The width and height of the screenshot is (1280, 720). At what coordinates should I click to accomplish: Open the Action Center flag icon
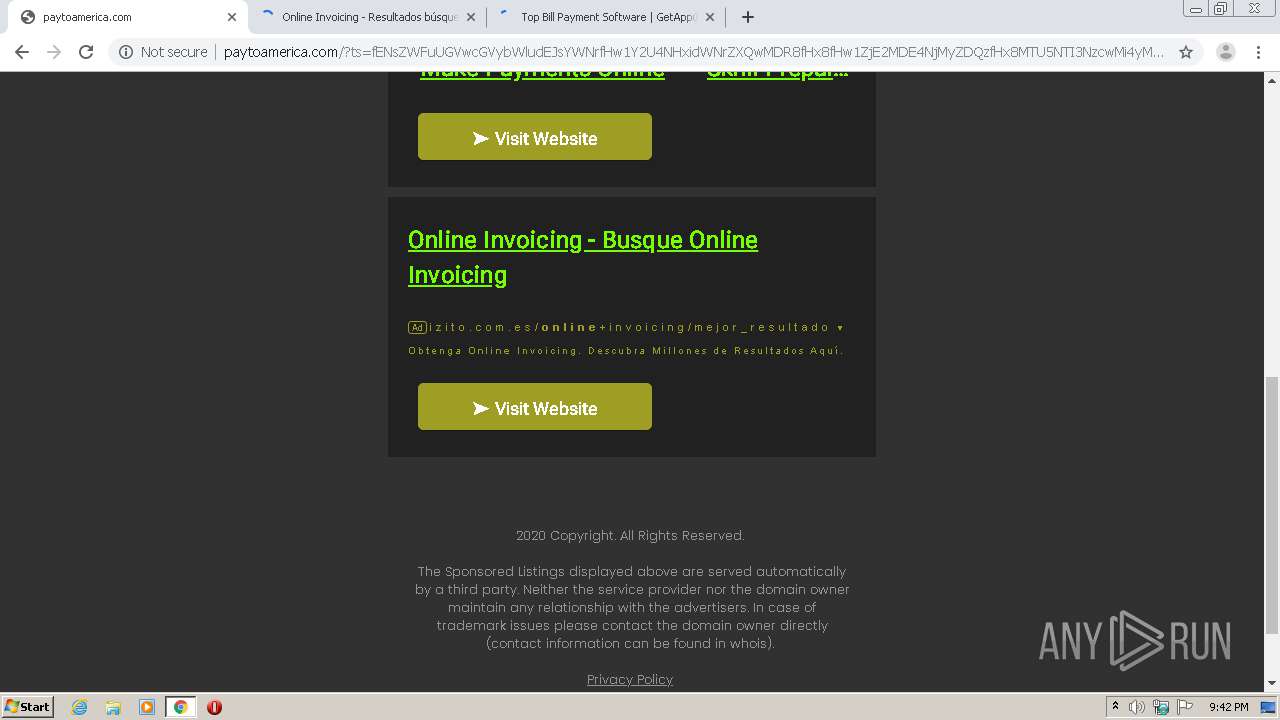click(x=1185, y=707)
